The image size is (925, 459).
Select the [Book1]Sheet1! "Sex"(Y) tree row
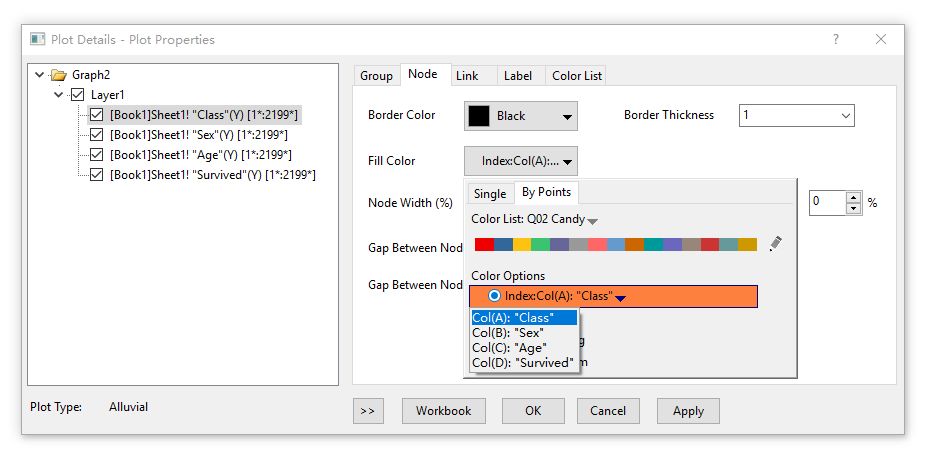pos(199,135)
